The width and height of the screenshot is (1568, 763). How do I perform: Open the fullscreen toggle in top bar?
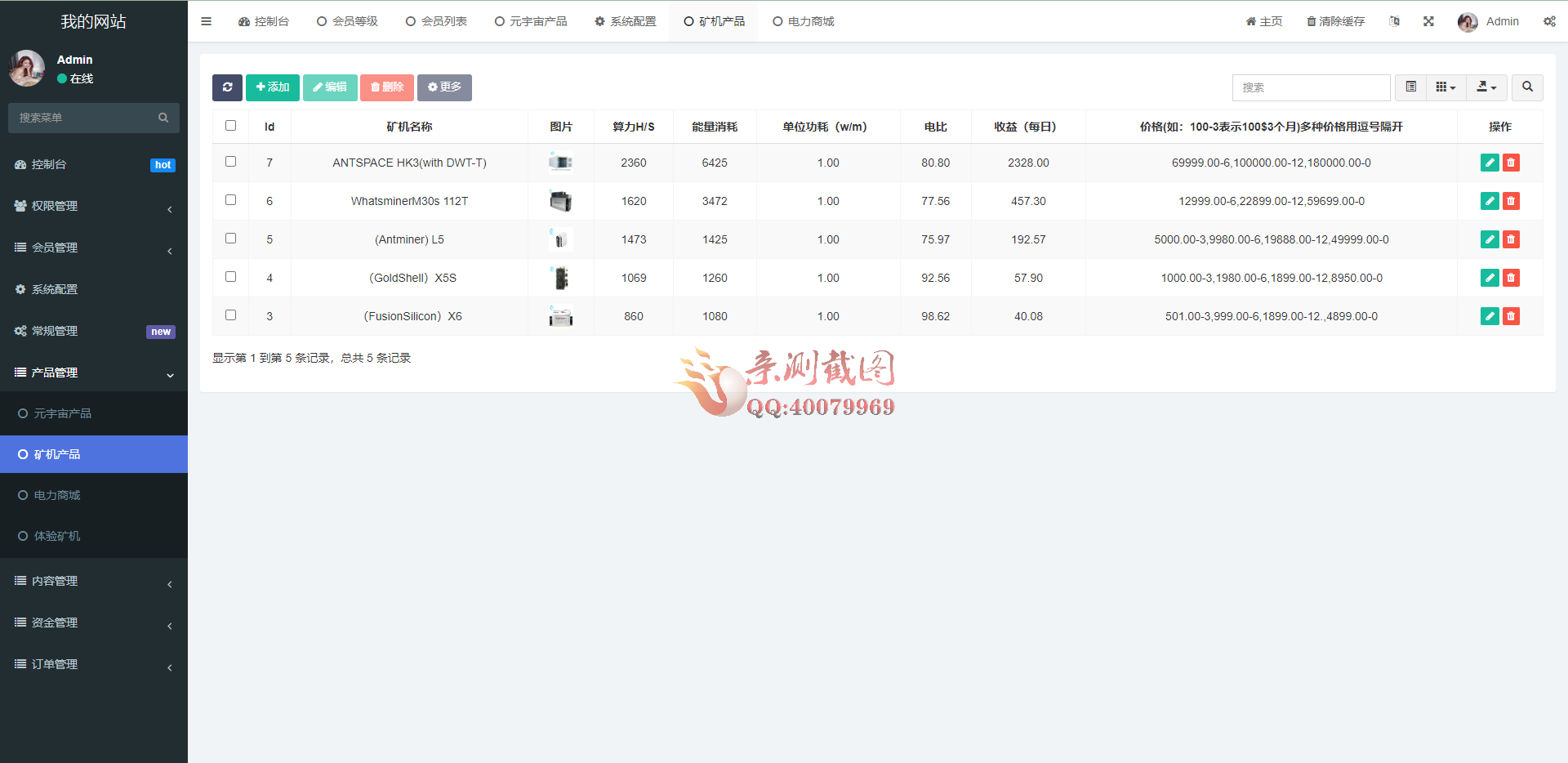(1428, 21)
